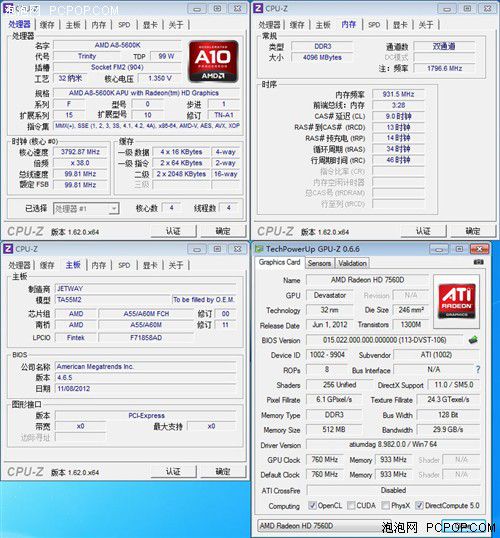Switch to 主板 tab in processor CPU-Z window

pyautogui.click(x=73, y=25)
